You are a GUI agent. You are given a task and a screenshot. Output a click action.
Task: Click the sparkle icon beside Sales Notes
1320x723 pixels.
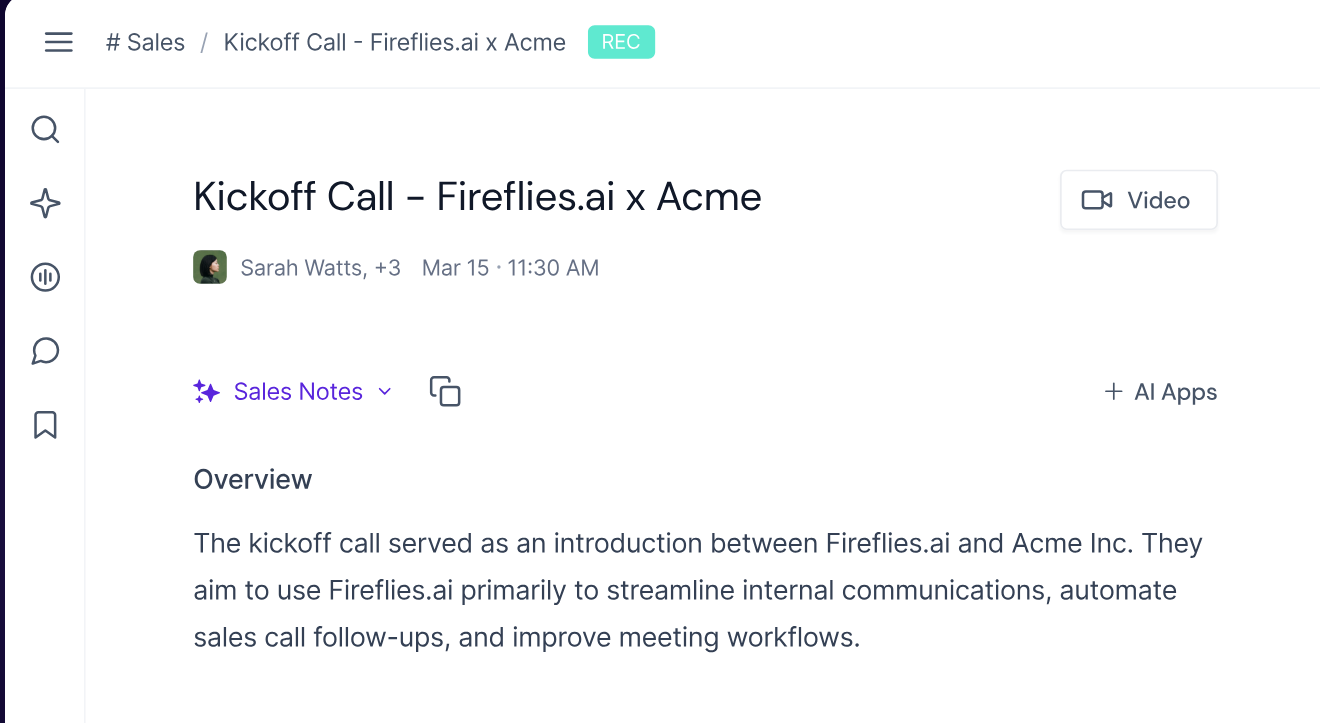click(207, 392)
